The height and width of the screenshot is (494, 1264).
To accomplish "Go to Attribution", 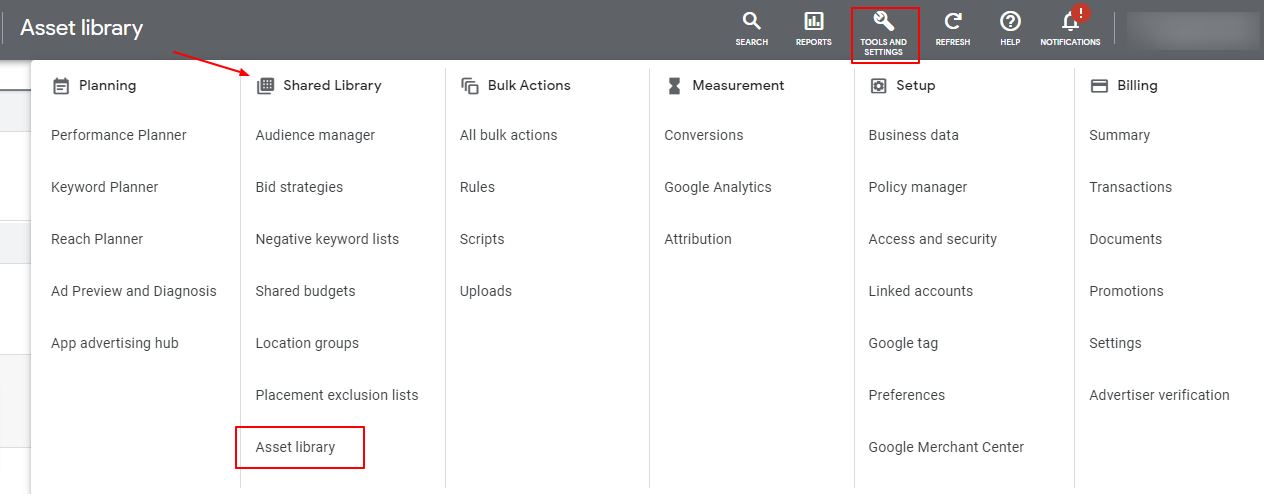I will pyautogui.click(x=698, y=239).
